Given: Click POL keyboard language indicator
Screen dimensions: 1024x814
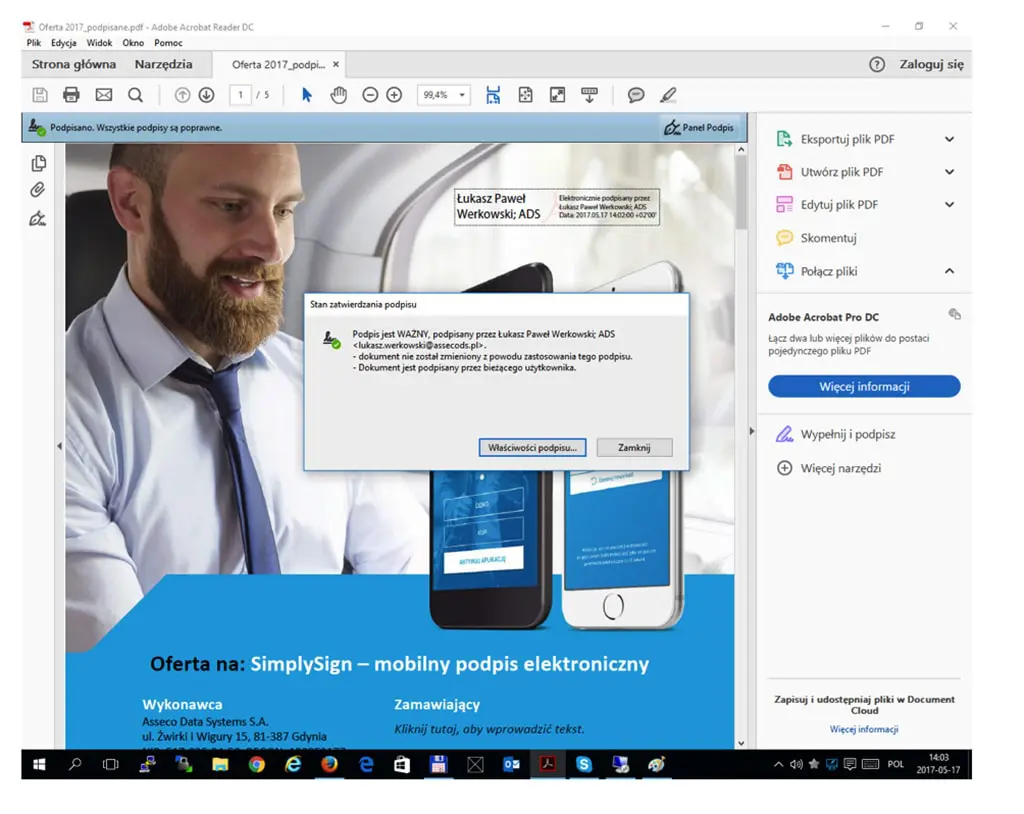Looking at the screenshot, I should (x=895, y=764).
